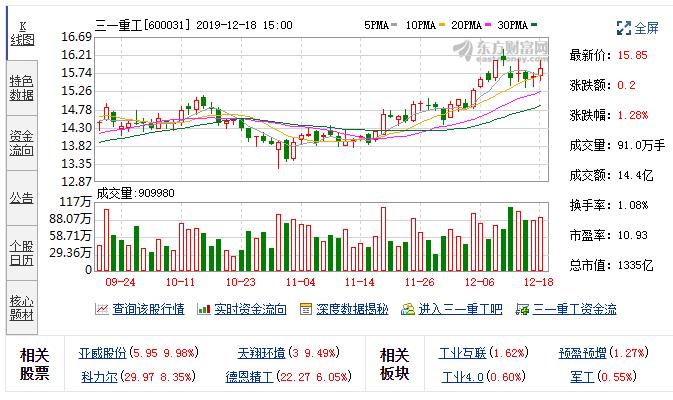
Task: Open the 公告 tab
Action: coord(22,198)
